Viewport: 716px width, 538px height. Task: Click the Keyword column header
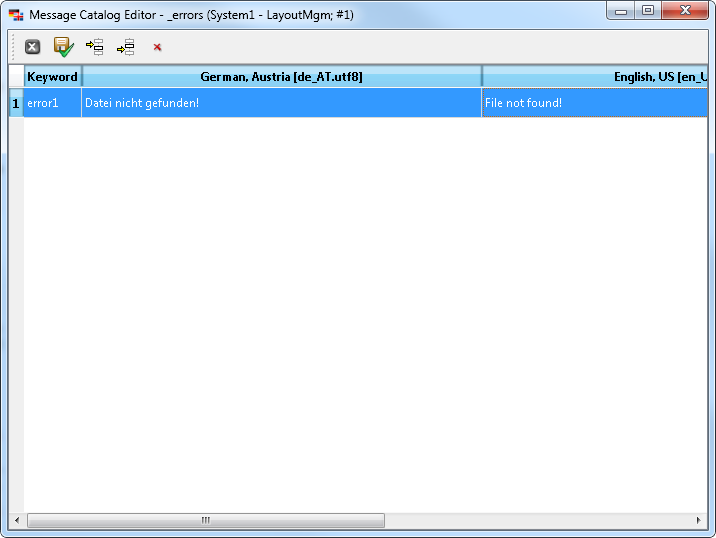(53, 76)
